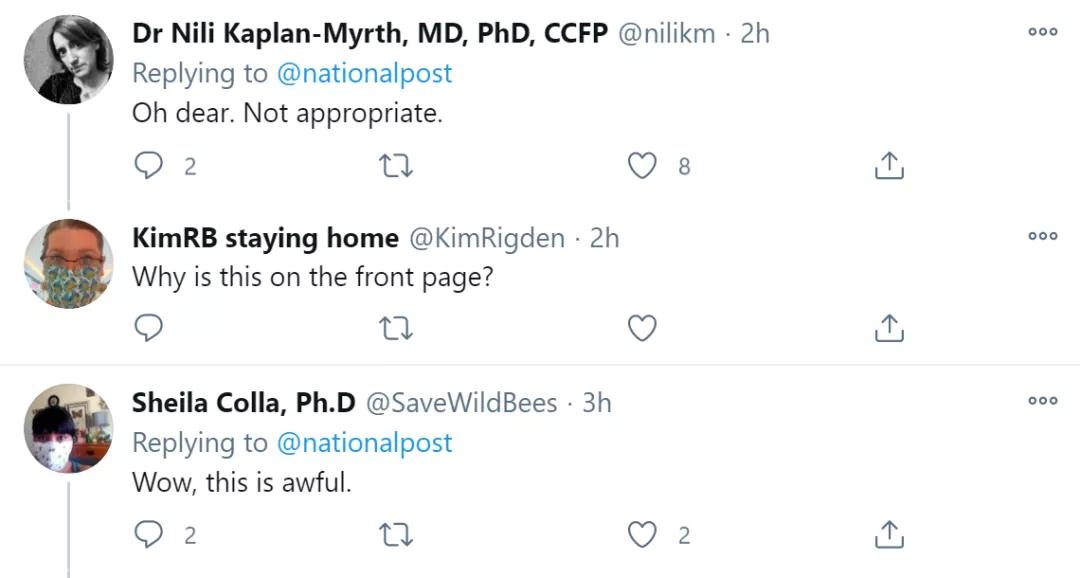This screenshot has width=1080, height=578.
Task: Open more options for Dr Nili's tweet
Action: (x=1042, y=32)
